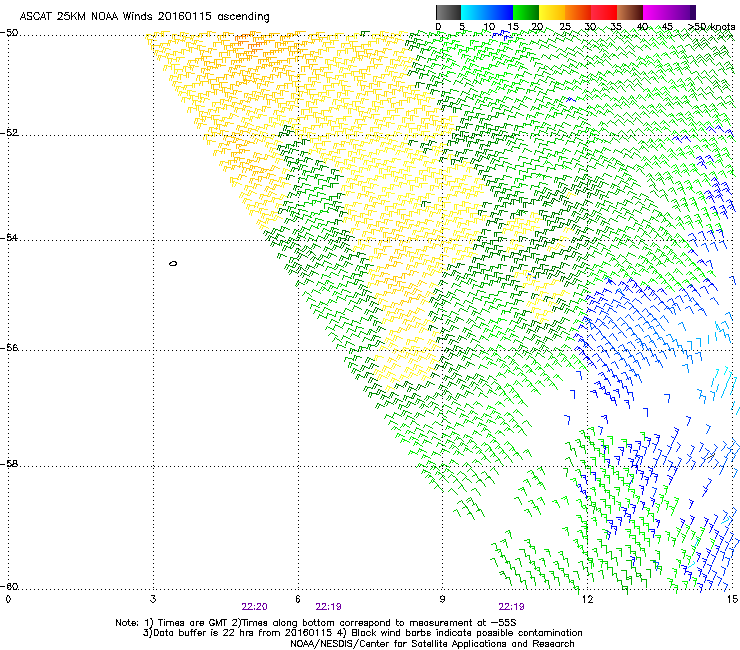Click the magenta-purple 40-50 knots scale segment
This screenshot has width=740, height=650.
(669, 12)
